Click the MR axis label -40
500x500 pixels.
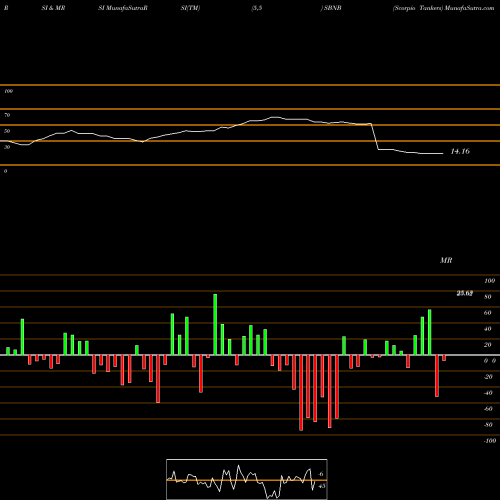[488, 393]
